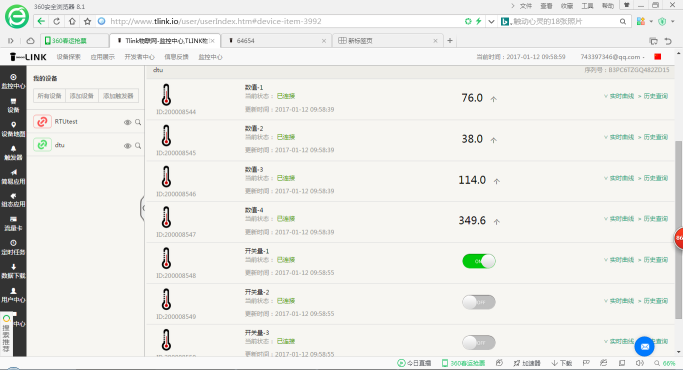Screen dimensions: 683x370
Task: Open 历史查询 link for 数值-3
Action: click(653, 178)
